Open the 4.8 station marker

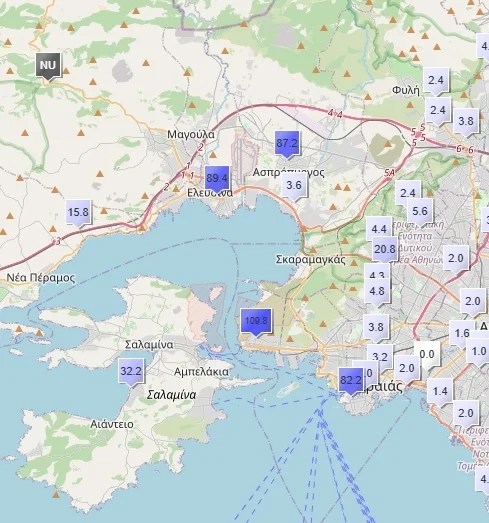tap(377, 293)
